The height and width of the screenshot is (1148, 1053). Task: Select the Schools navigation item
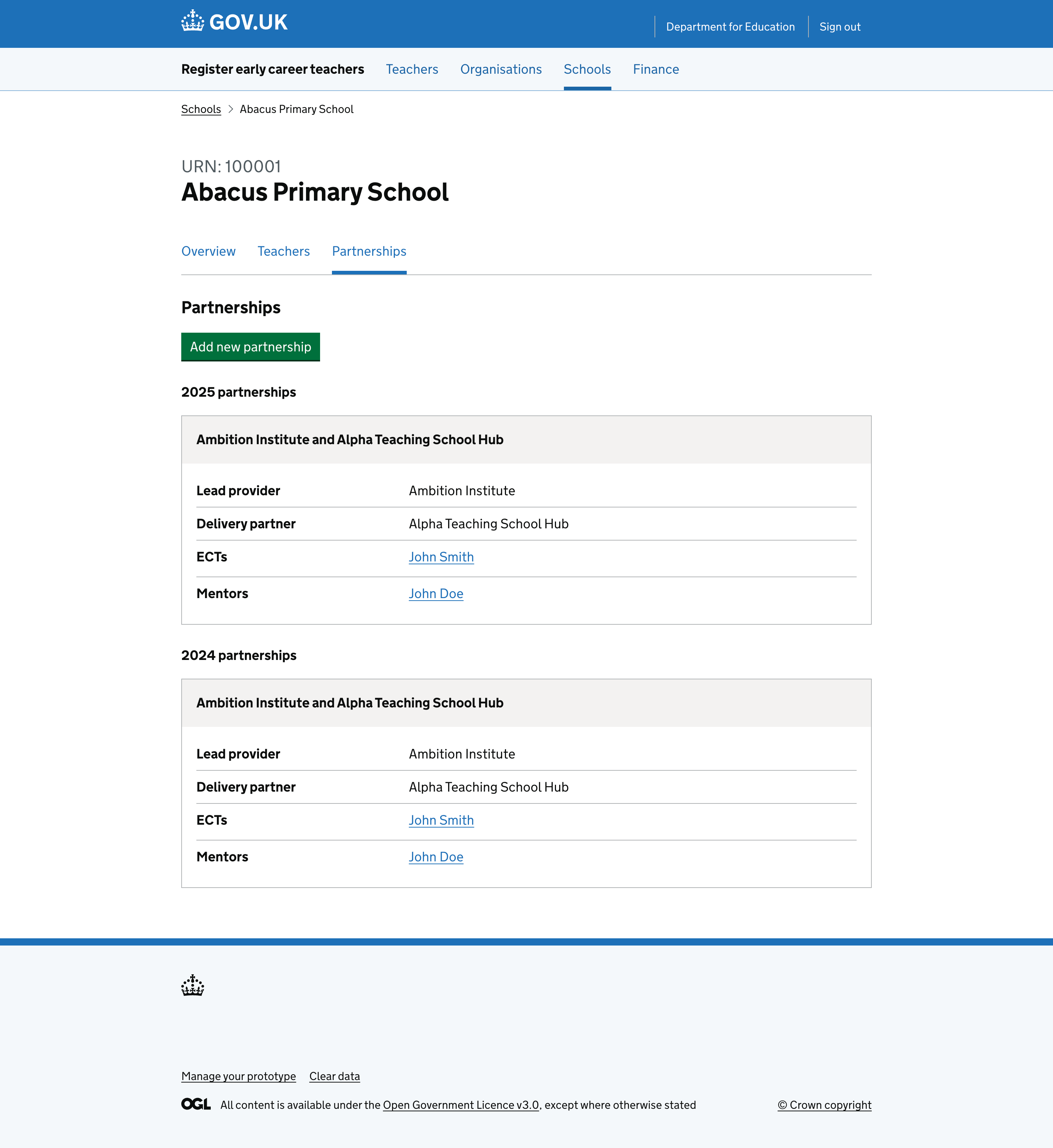click(x=587, y=69)
